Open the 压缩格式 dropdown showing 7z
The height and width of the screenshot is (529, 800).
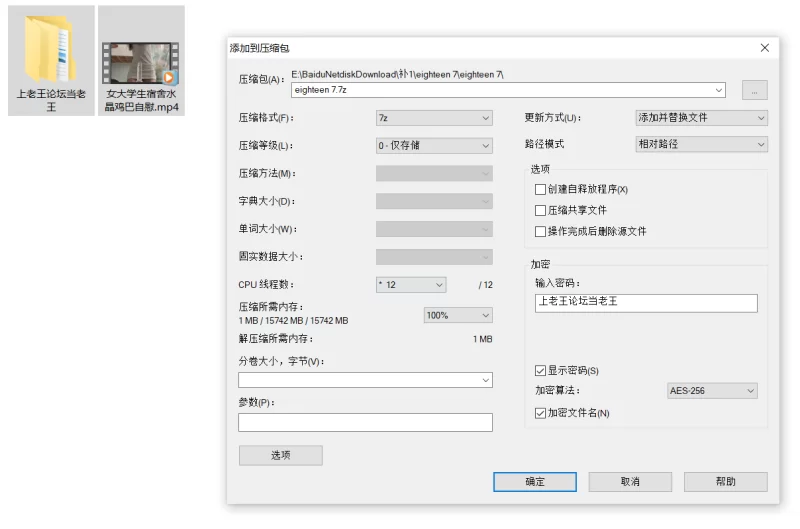(x=434, y=118)
